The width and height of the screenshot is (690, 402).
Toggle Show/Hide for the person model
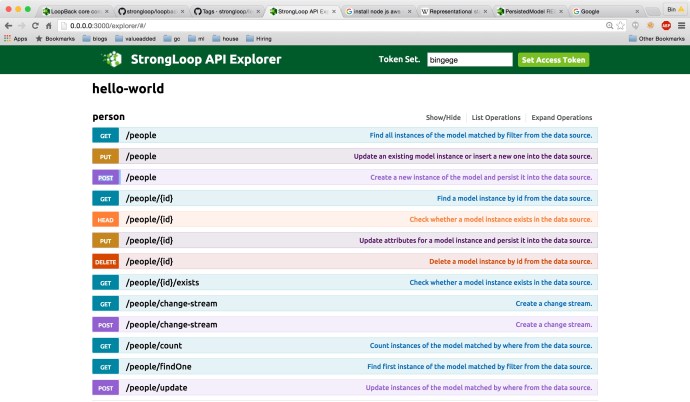point(443,117)
